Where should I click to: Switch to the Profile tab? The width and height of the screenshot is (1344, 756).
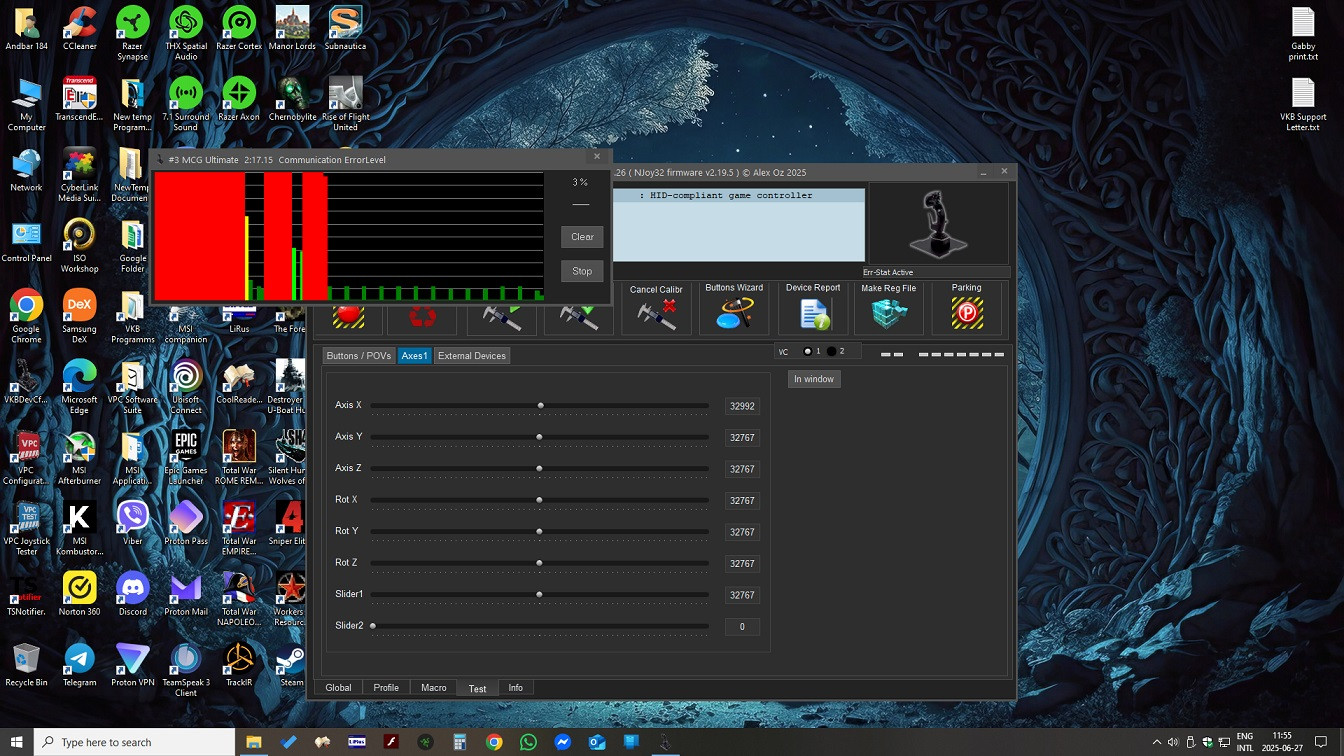coord(386,688)
